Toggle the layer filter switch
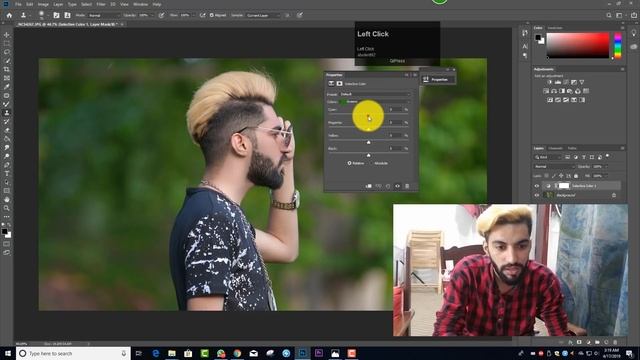 (608, 156)
